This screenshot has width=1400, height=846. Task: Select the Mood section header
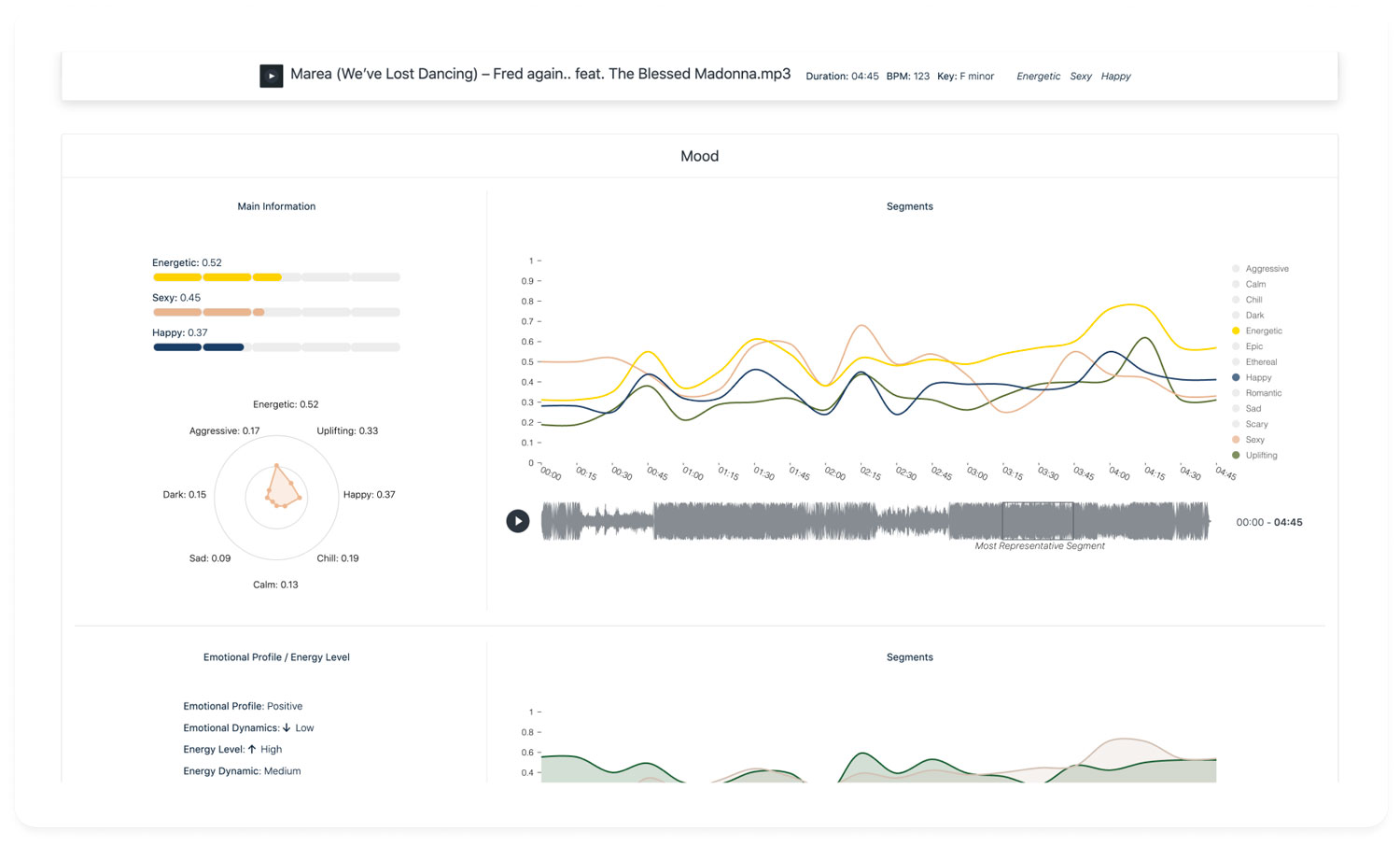(699, 155)
